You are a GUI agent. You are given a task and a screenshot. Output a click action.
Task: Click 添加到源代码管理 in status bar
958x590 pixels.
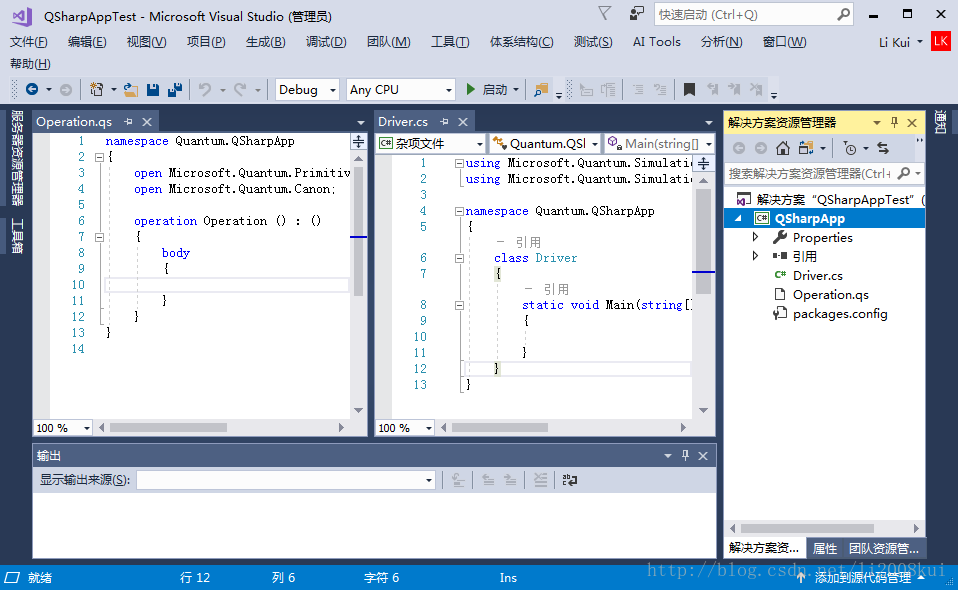click(x=861, y=577)
